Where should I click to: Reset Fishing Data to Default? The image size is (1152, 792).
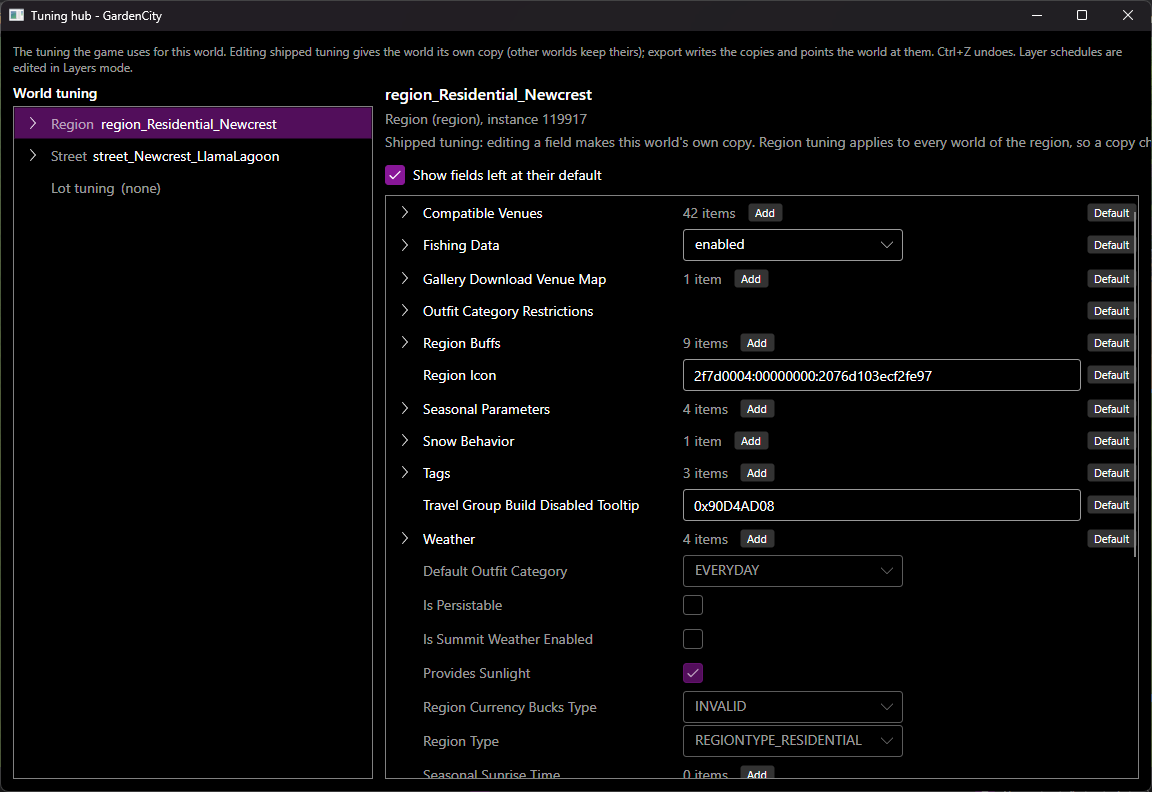[x=1111, y=245]
